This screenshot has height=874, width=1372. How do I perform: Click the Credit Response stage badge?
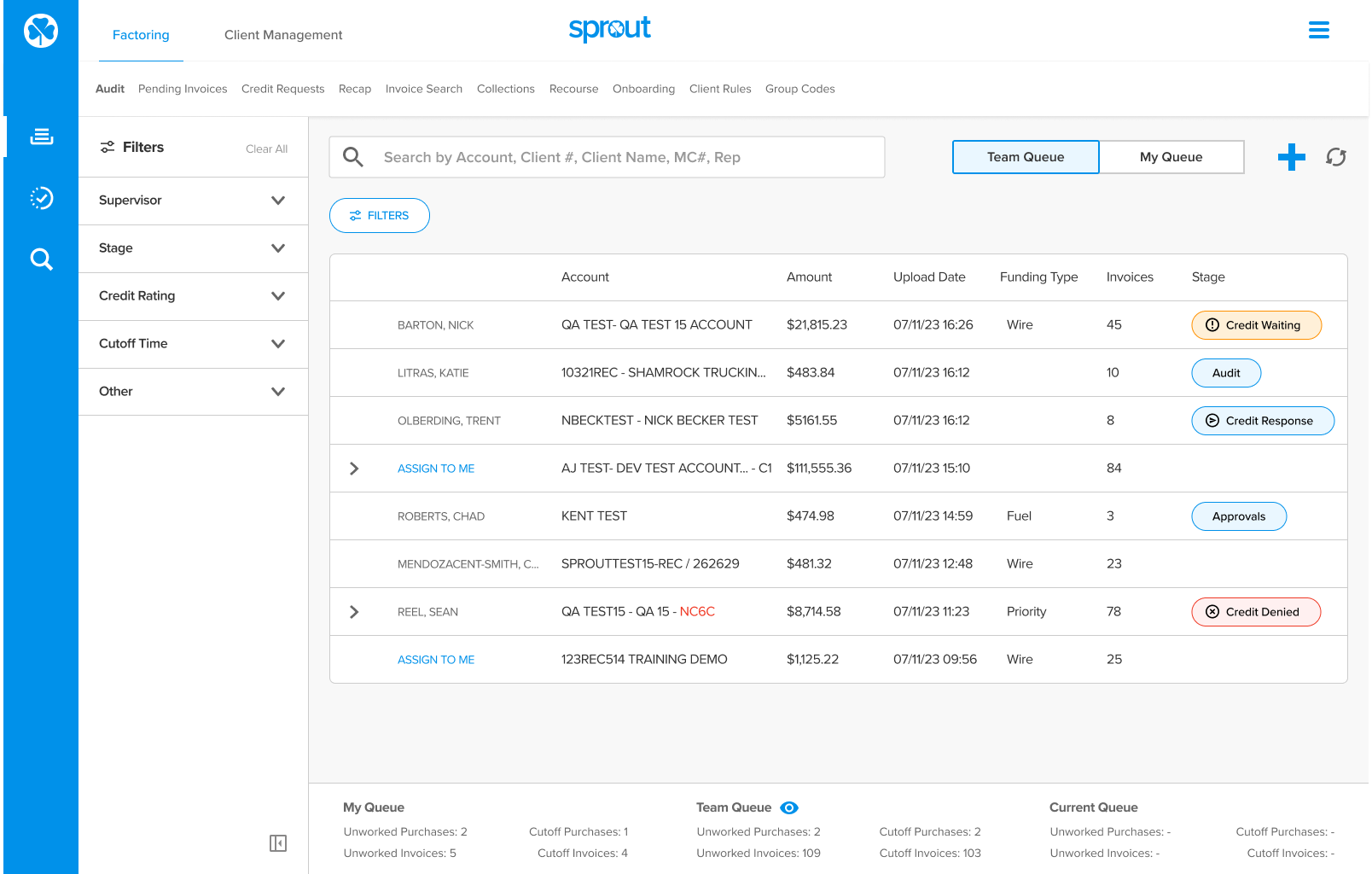(x=1263, y=421)
